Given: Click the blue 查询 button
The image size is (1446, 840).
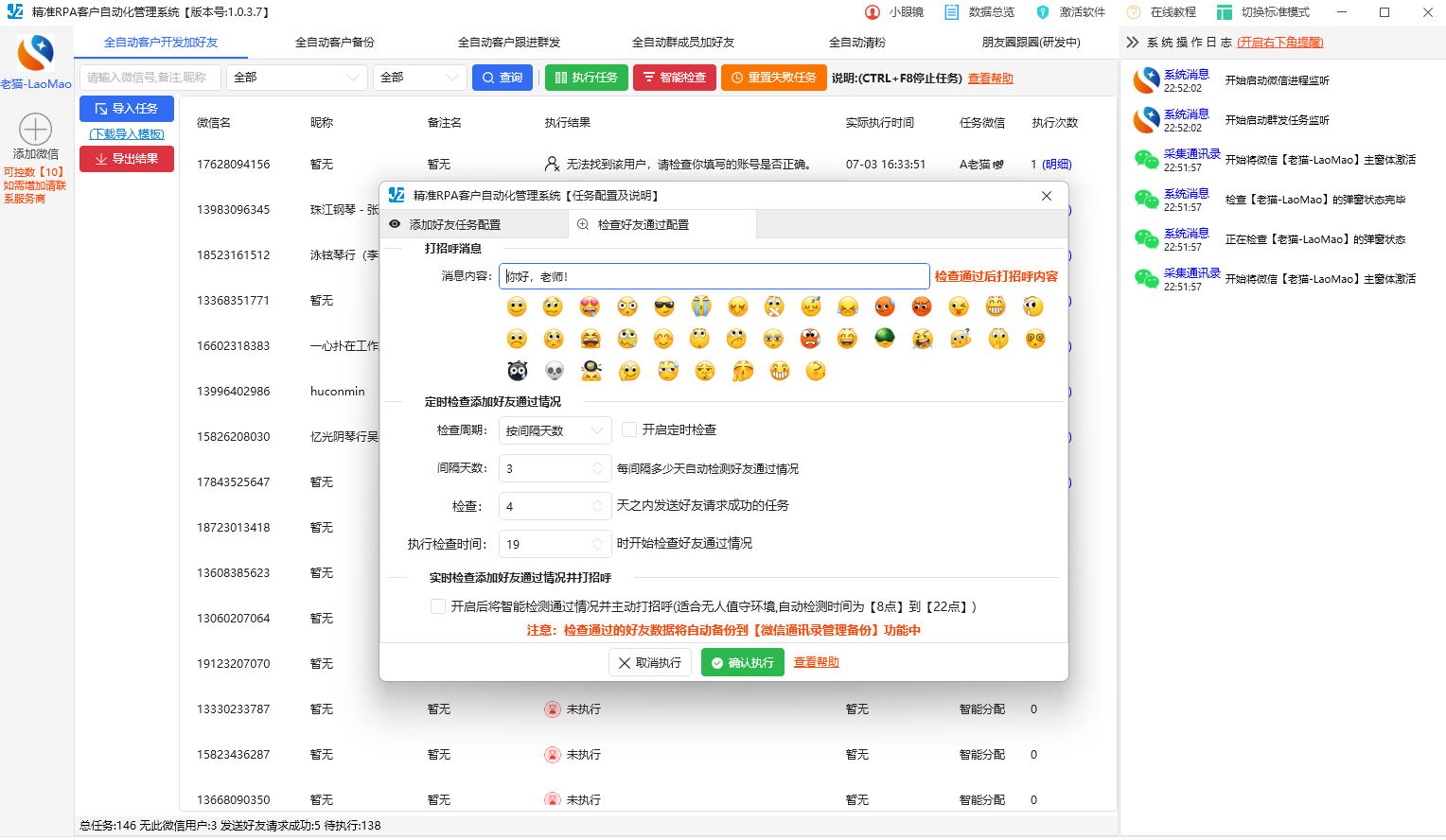Looking at the screenshot, I should [x=503, y=78].
